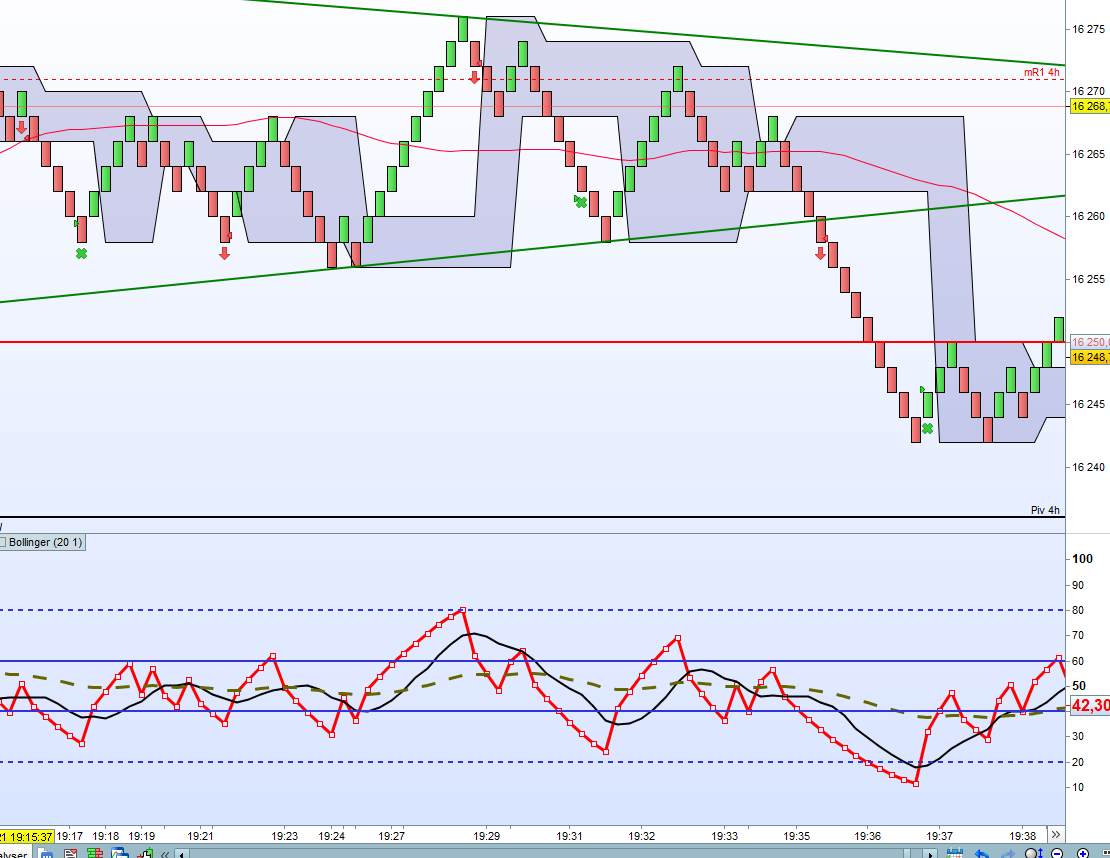Click the green and red bars icon
Viewport: 1110px width, 858px height.
pyautogui.click(x=95, y=853)
